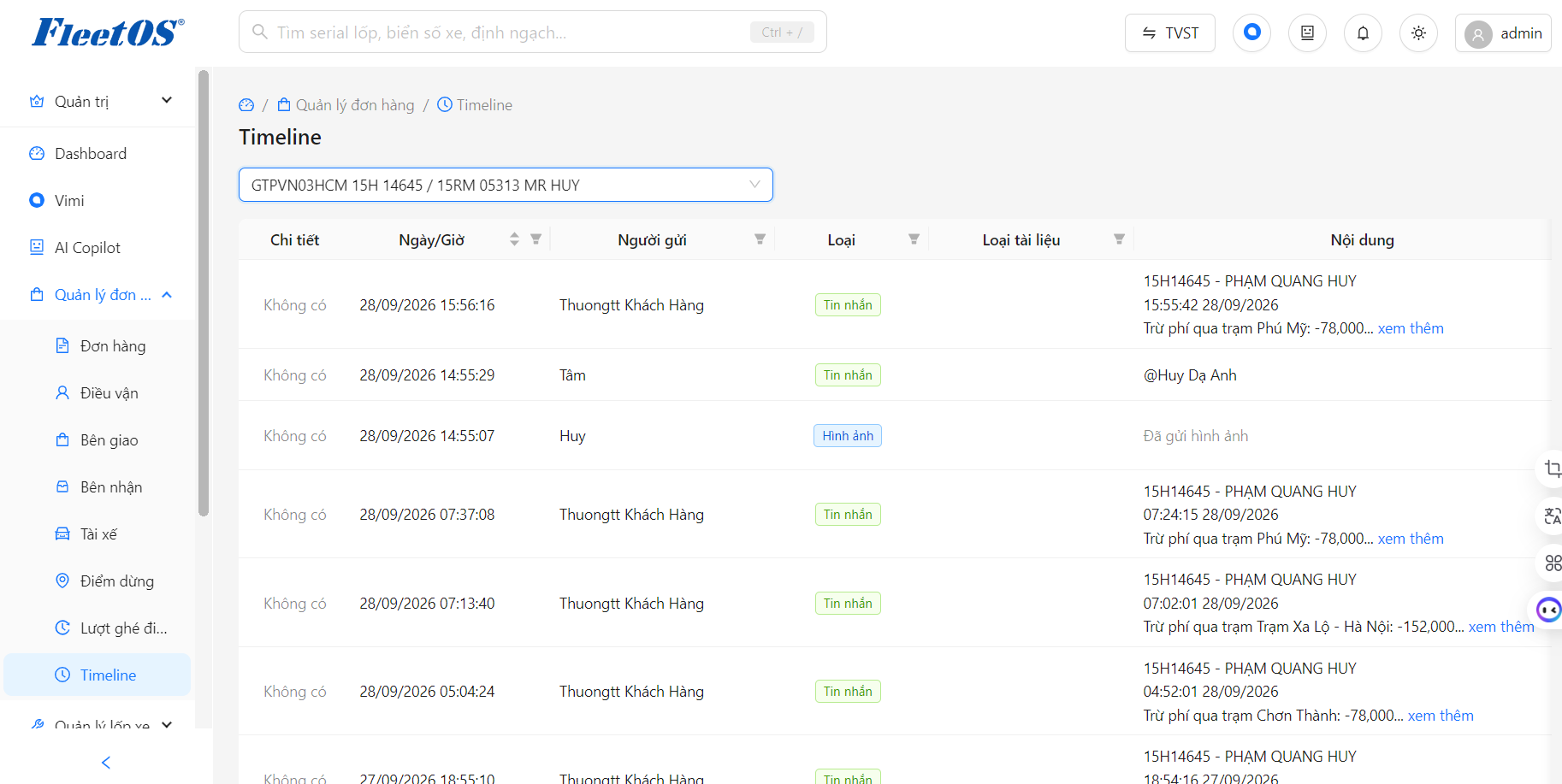Click xem thêm on the Trạm Xa Lộ message

point(1501,627)
